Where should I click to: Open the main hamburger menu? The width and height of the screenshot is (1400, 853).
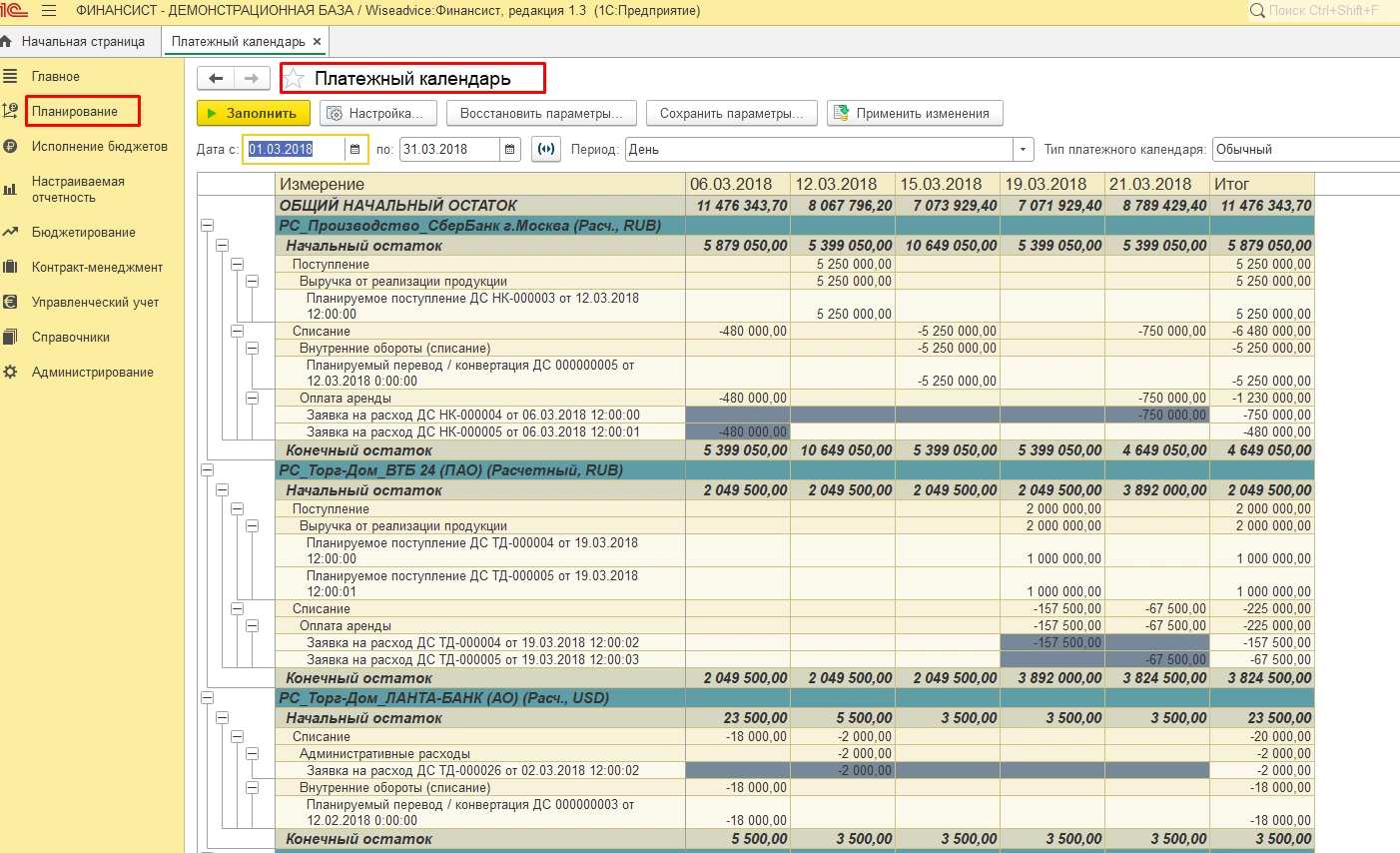click(x=49, y=11)
